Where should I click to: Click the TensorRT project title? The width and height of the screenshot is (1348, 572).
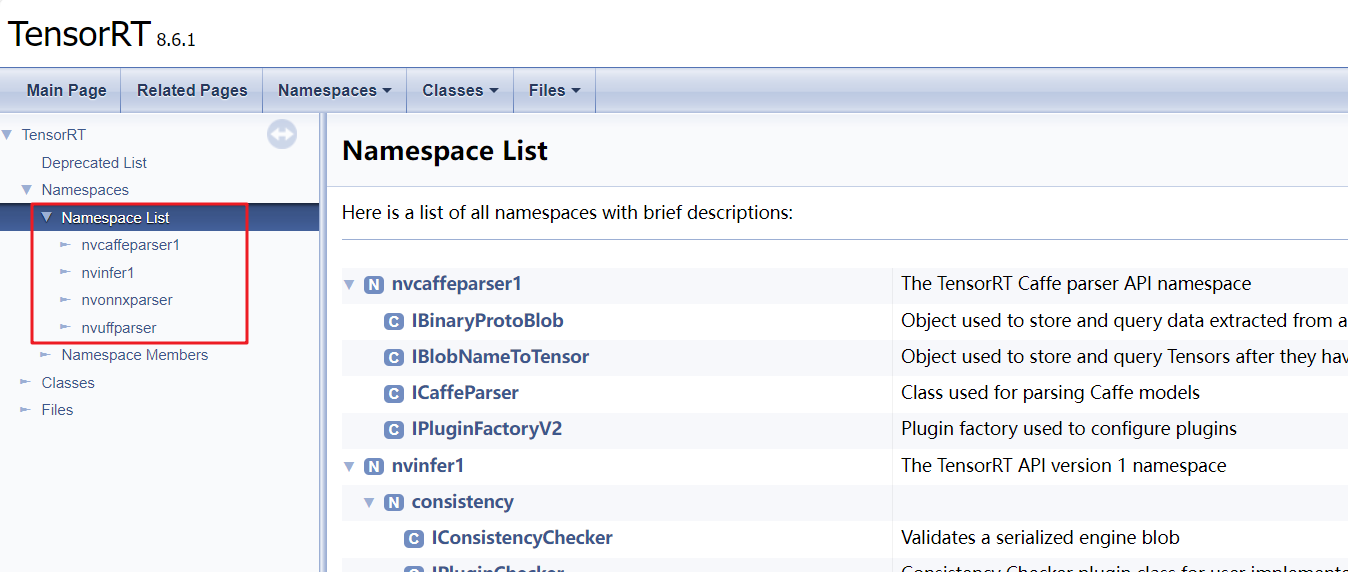tap(78, 33)
